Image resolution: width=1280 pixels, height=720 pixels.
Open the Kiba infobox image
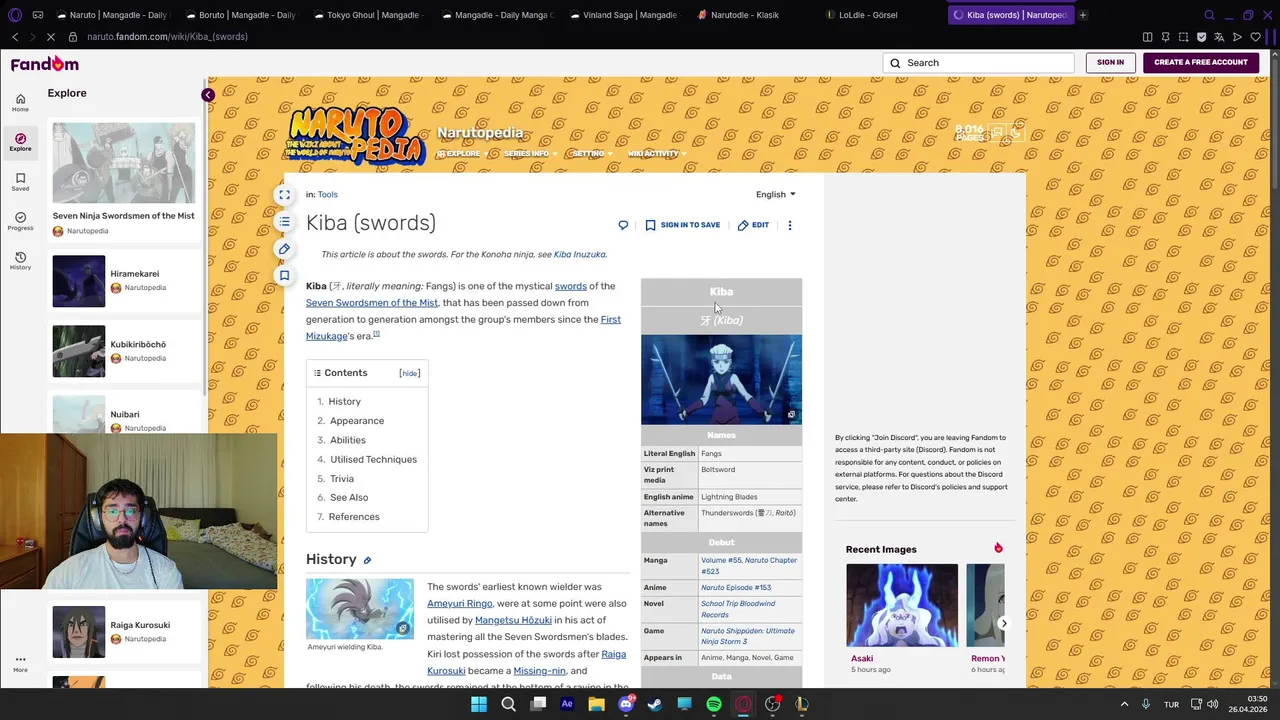721,379
